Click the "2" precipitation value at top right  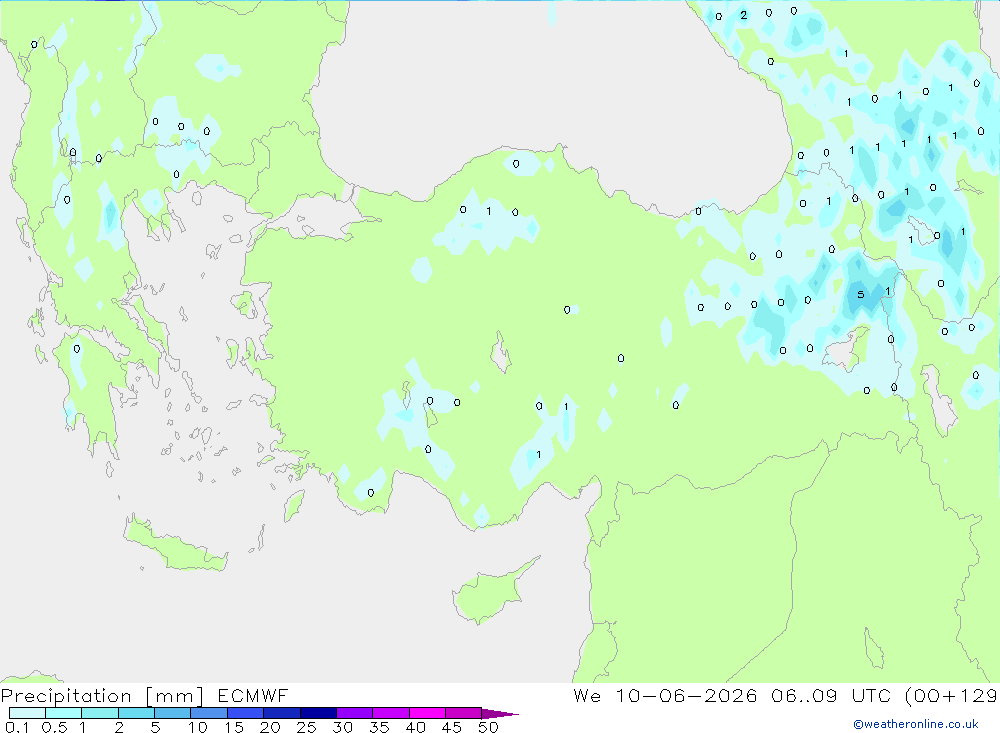[744, 15]
